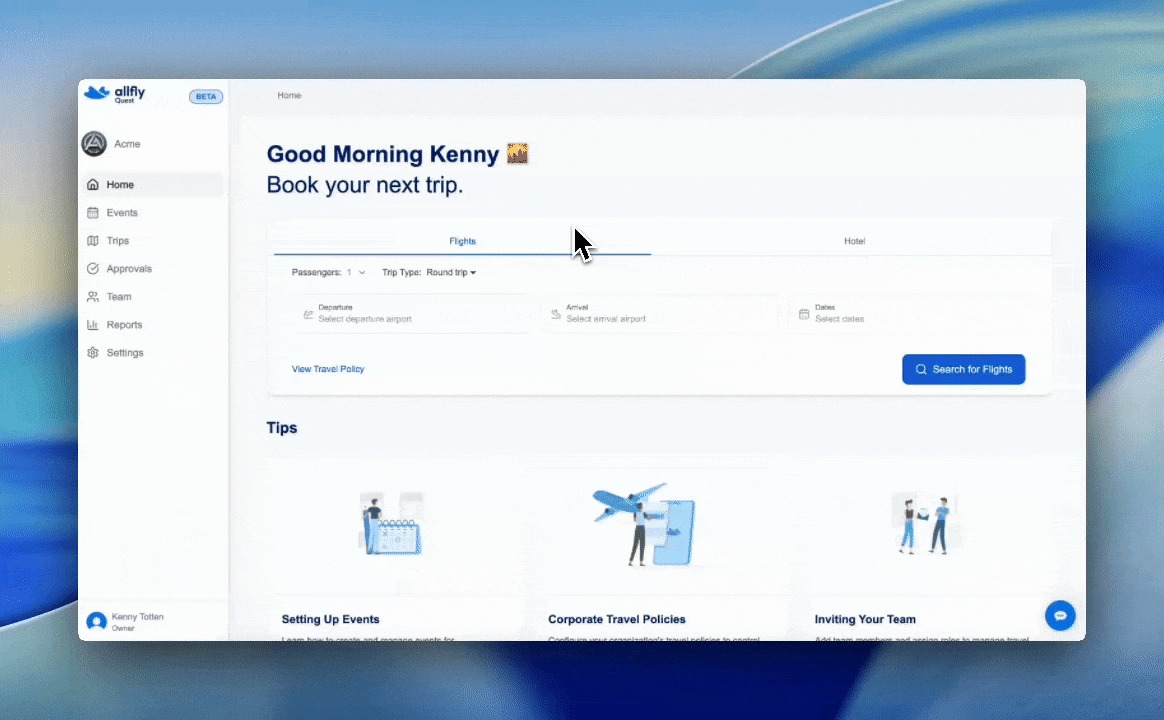Open the Setting Up Events tip illustration
Screen dimensions: 1164x720
click(391, 523)
